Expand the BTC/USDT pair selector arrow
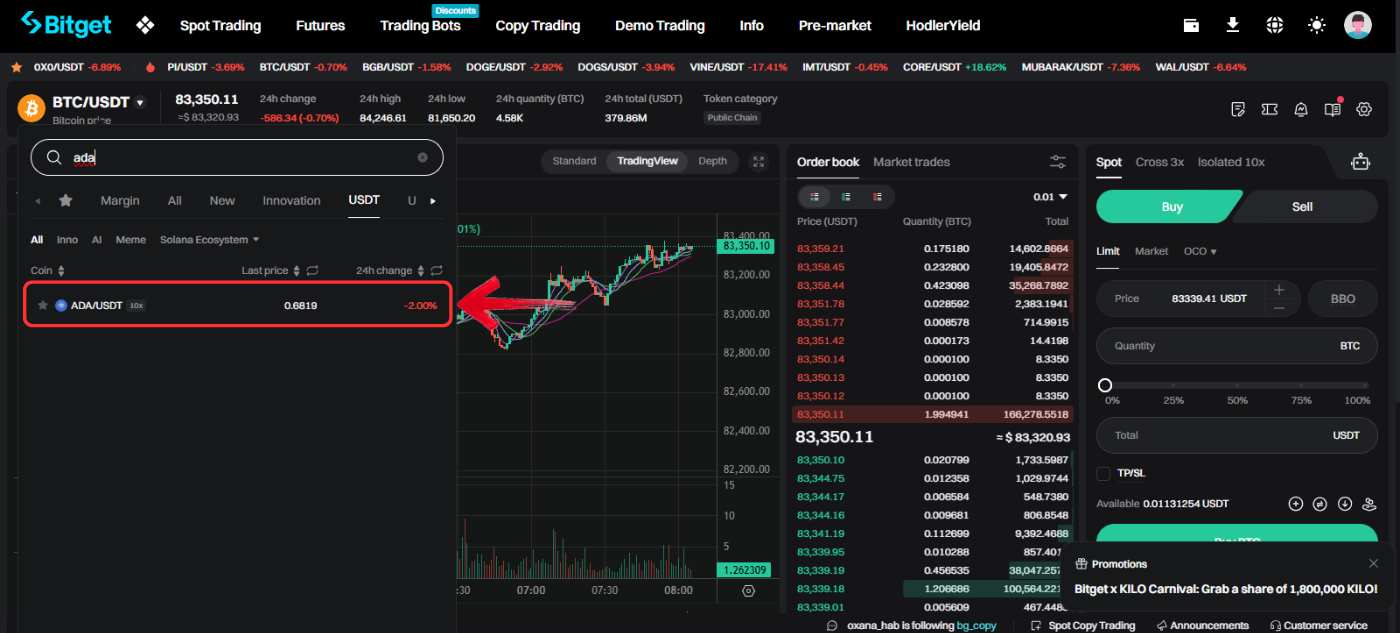The height and width of the screenshot is (633, 1400). coord(140,102)
